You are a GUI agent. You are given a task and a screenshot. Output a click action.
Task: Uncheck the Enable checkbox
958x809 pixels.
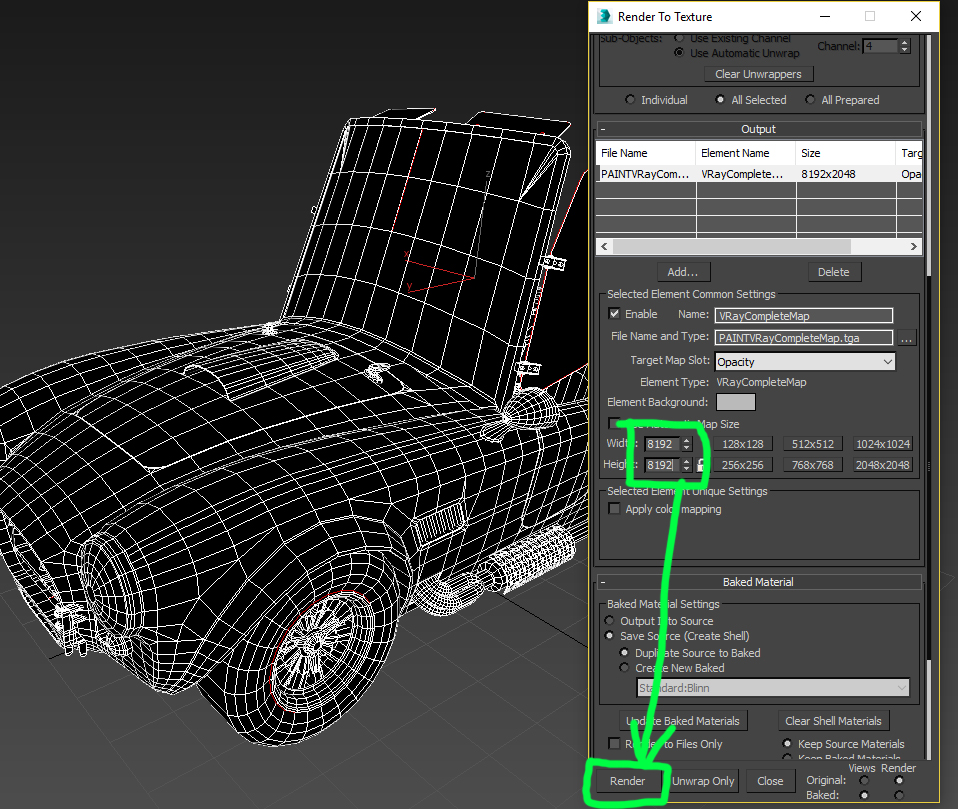coord(614,314)
